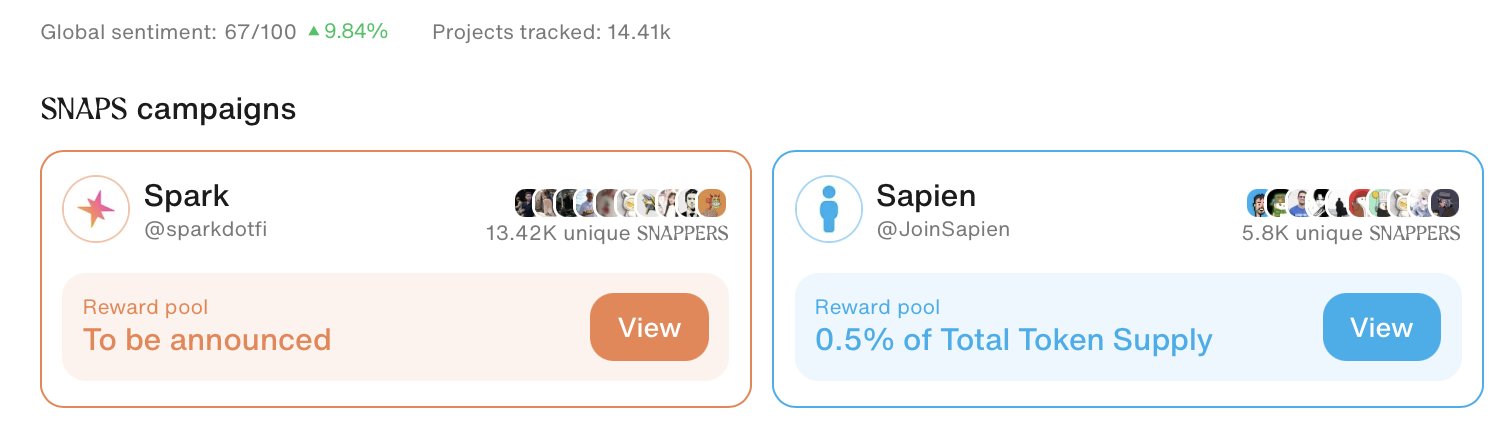Click the blue cartoon-face avatar in Sapien snappers

(1259, 202)
